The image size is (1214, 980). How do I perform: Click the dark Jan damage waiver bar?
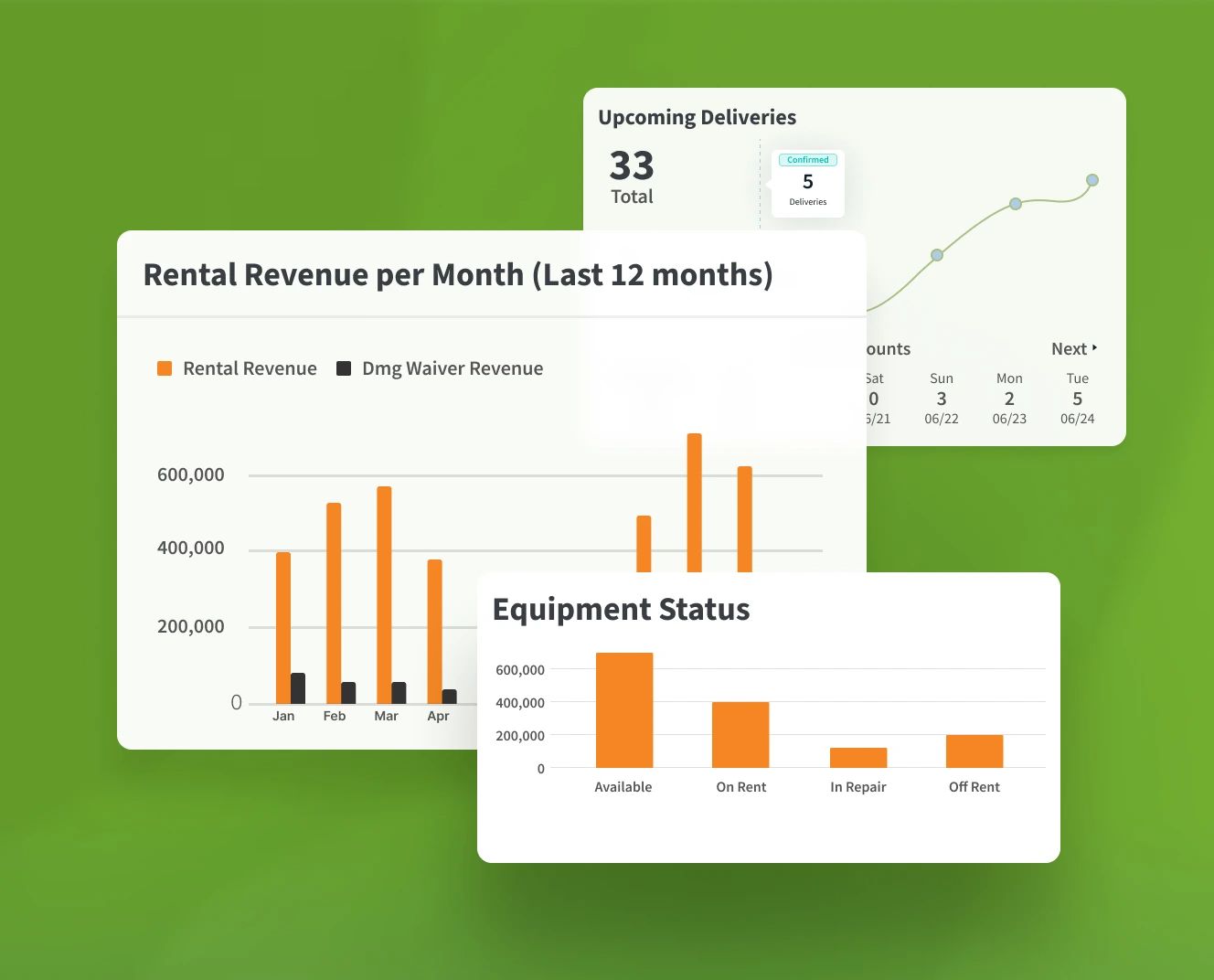click(298, 688)
